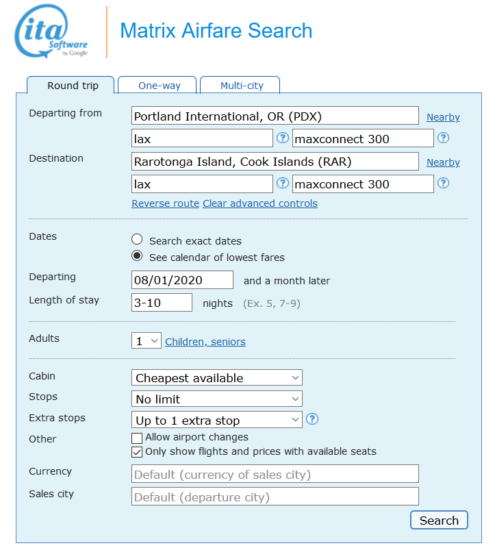Screen dimensions: 495x550
Task: Click the Departing from field with PDX
Action: point(275,116)
